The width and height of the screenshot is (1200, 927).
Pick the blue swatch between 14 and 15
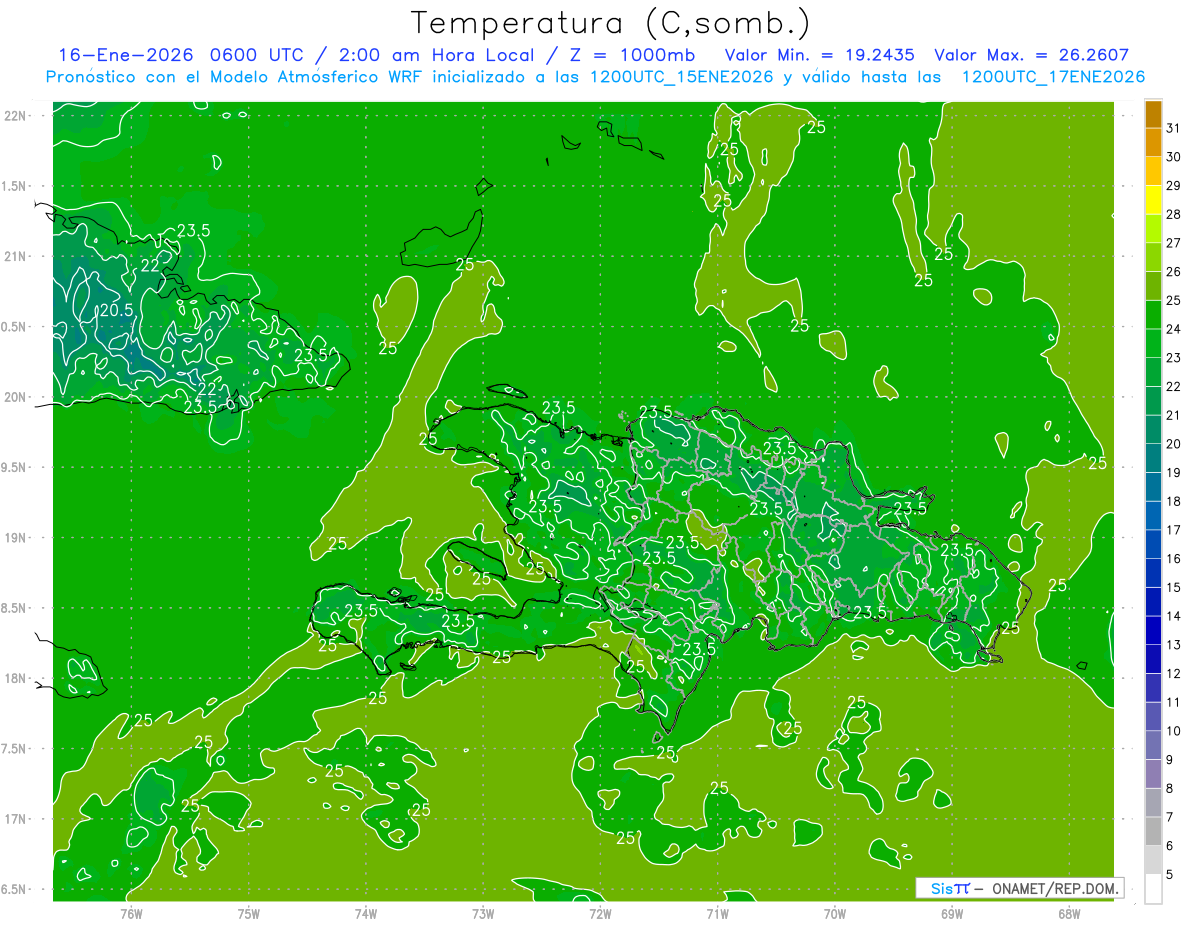coord(1153,602)
